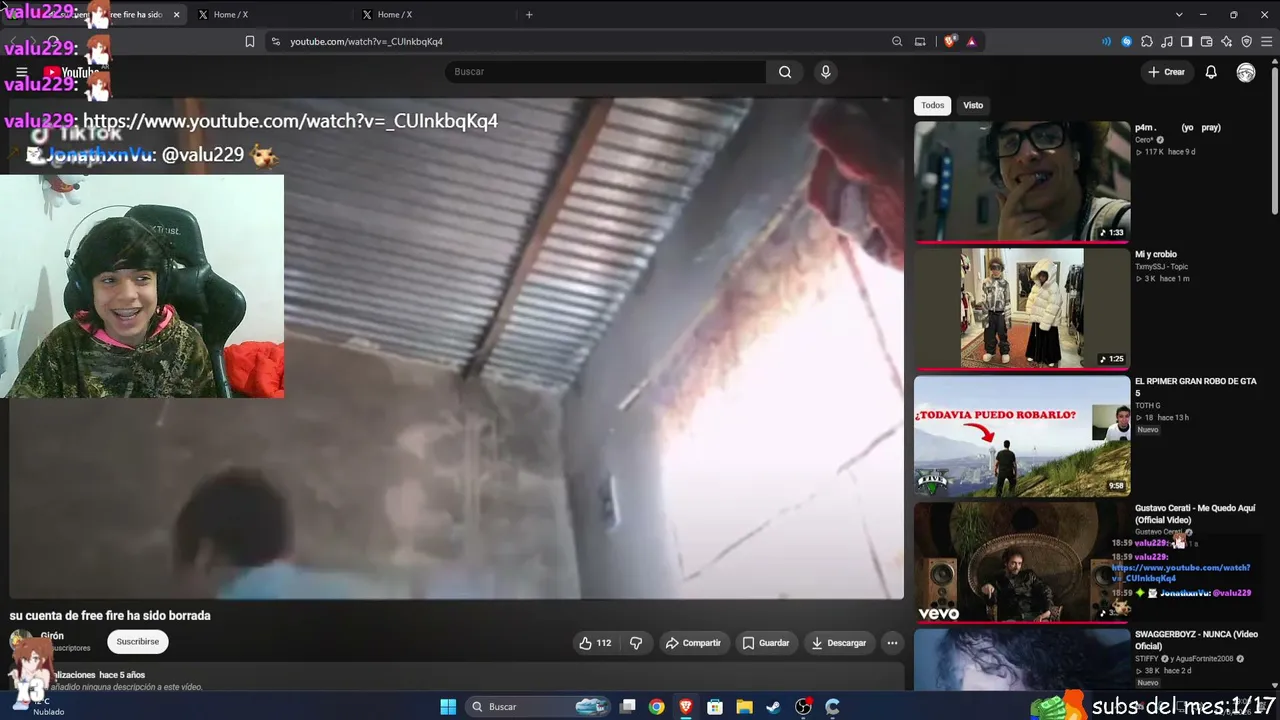Screen dimensions: 1280x720
Task: Open the Gustavo Cerati vevo video thumbnail
Action: 1022,562
